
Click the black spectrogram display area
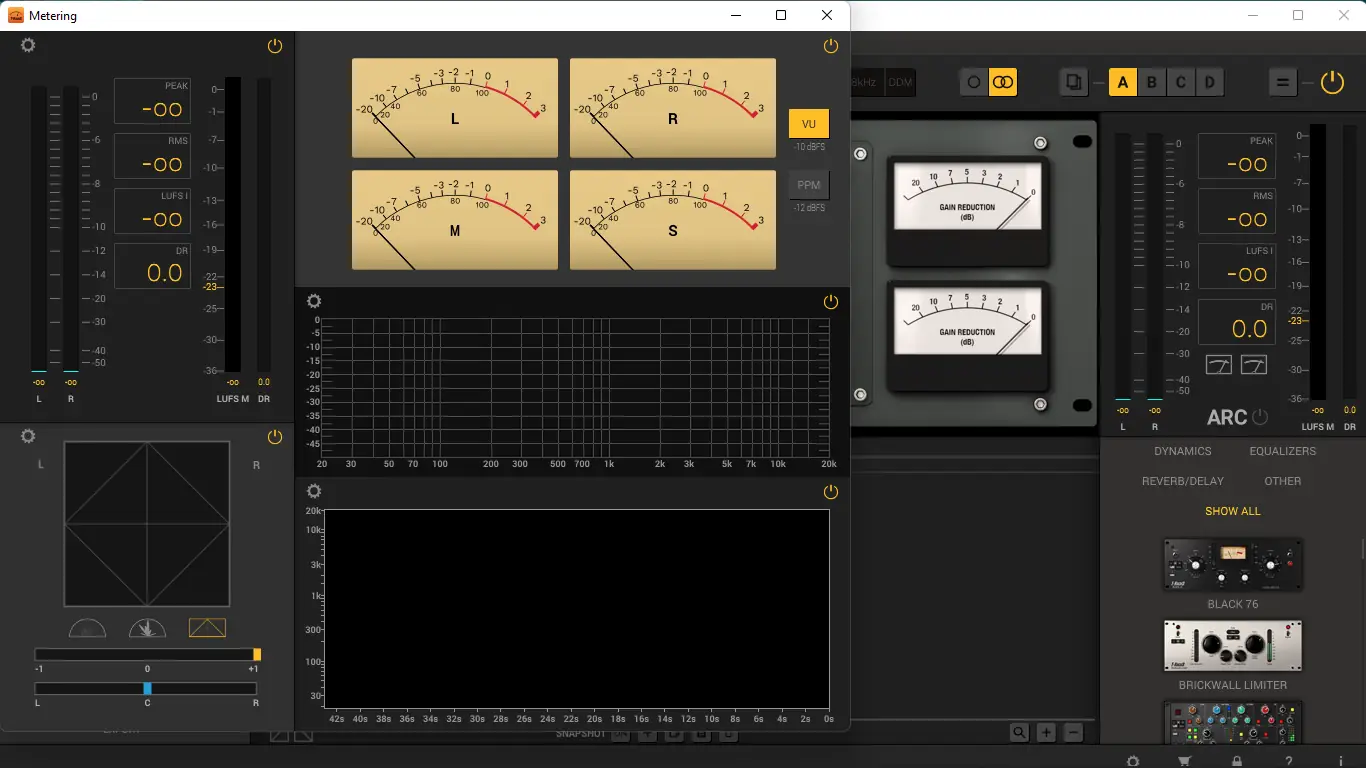tap(576, 609)
